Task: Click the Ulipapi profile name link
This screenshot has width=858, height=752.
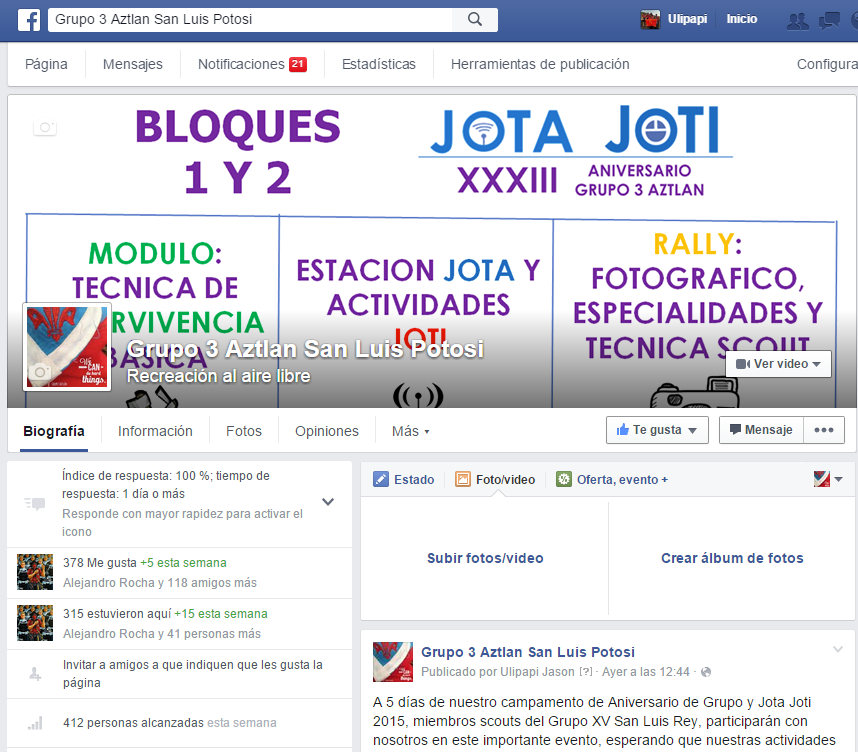Action: (687, 19)
